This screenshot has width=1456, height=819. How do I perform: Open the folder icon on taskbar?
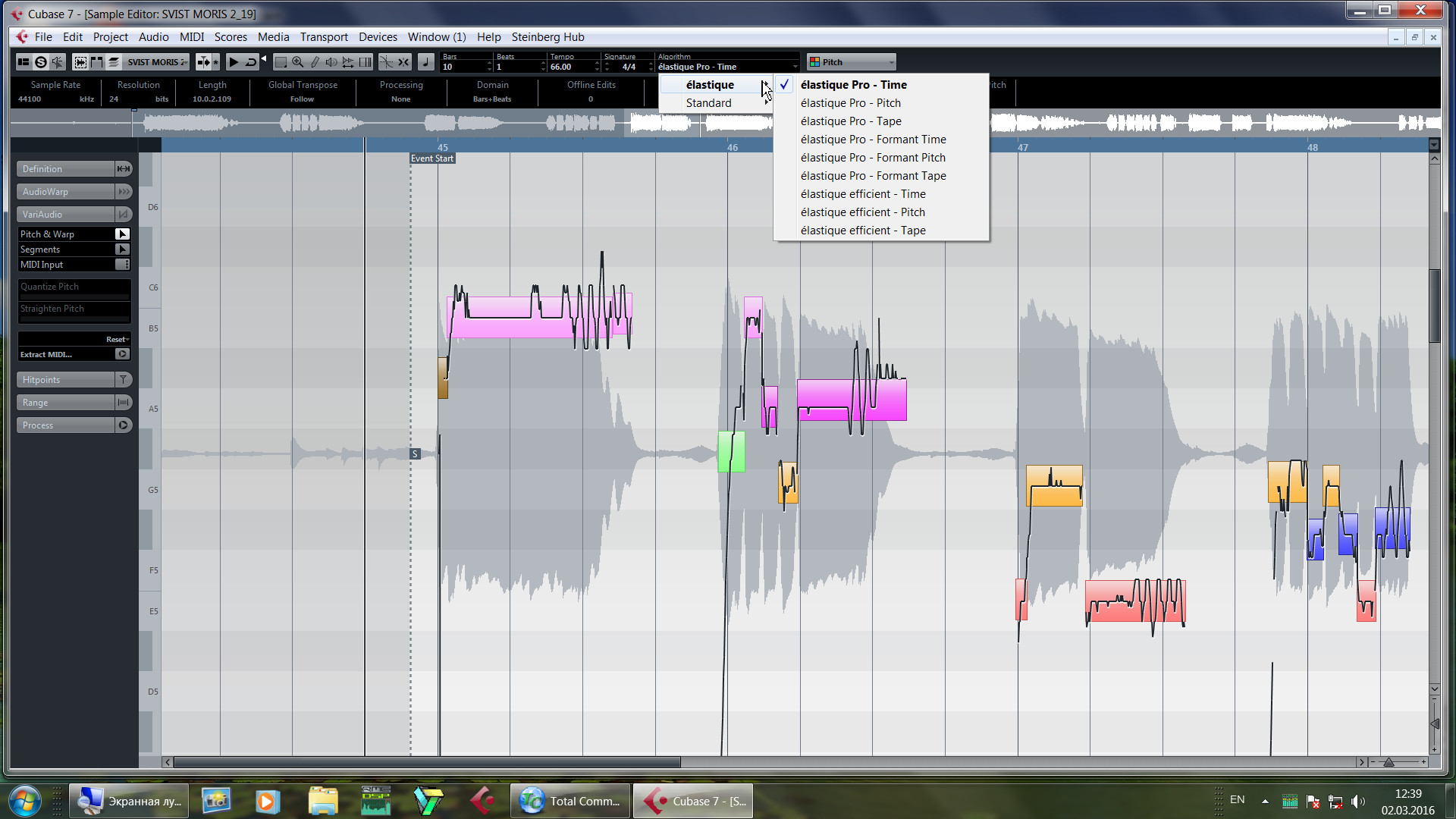coord(322,801)
